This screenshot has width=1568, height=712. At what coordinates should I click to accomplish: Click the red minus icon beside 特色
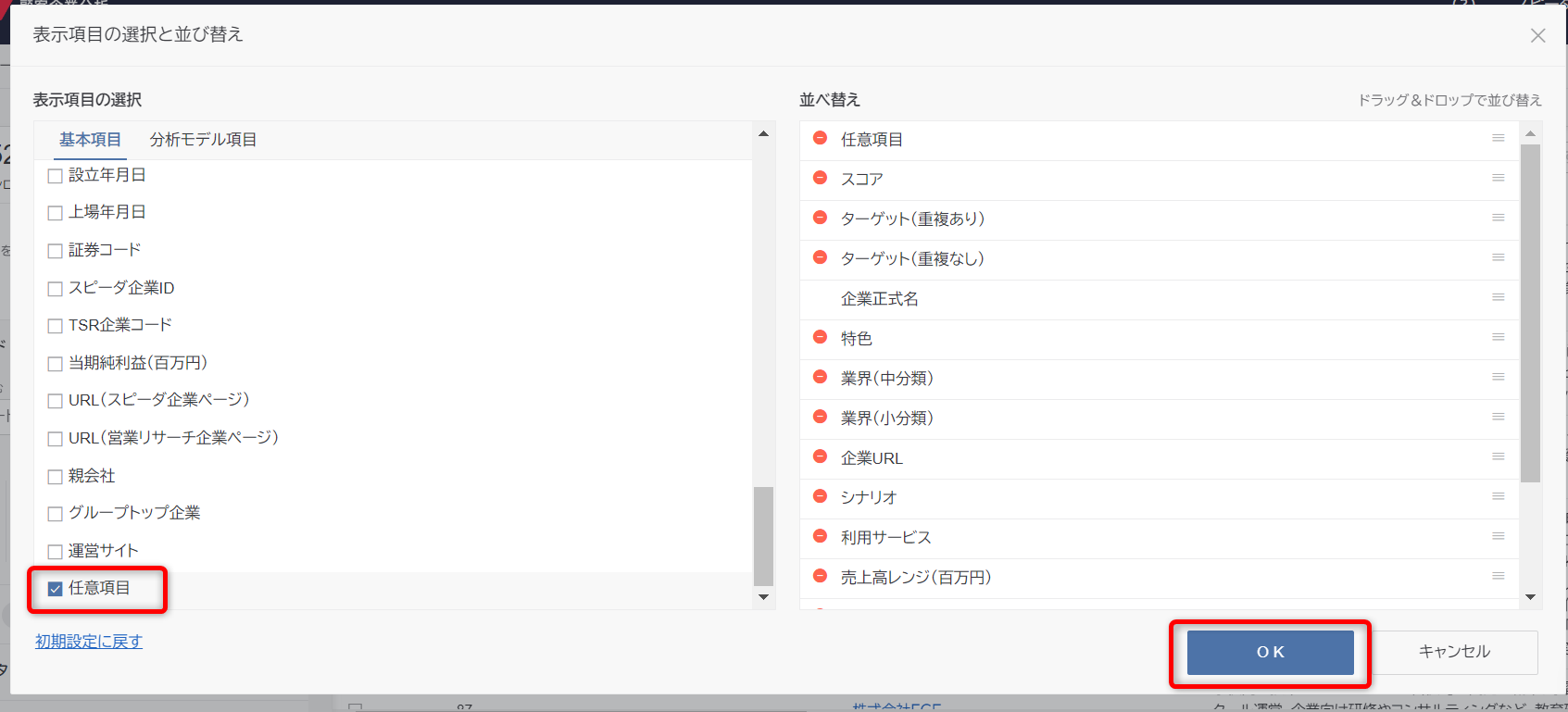click(820, 337)
